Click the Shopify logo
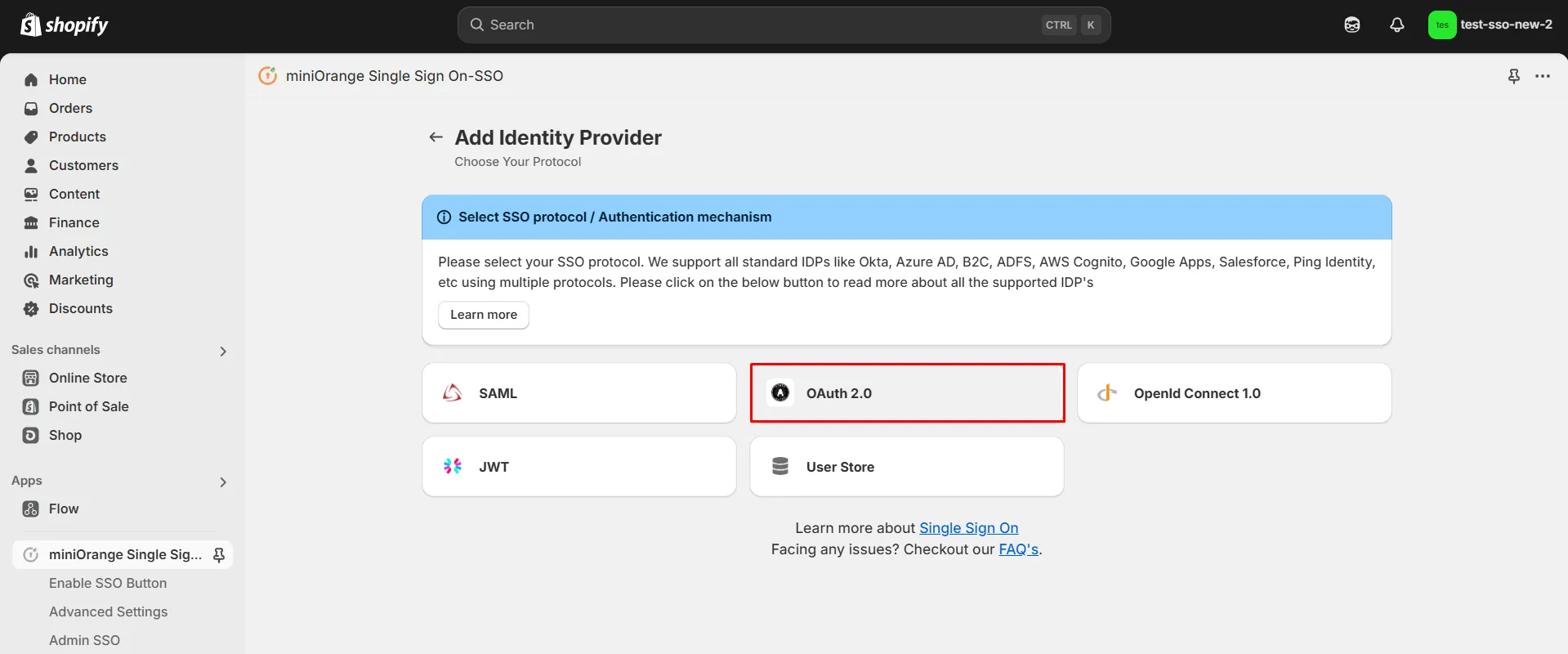The height and width of the screenshot is (654, 1568). (65, 25)
